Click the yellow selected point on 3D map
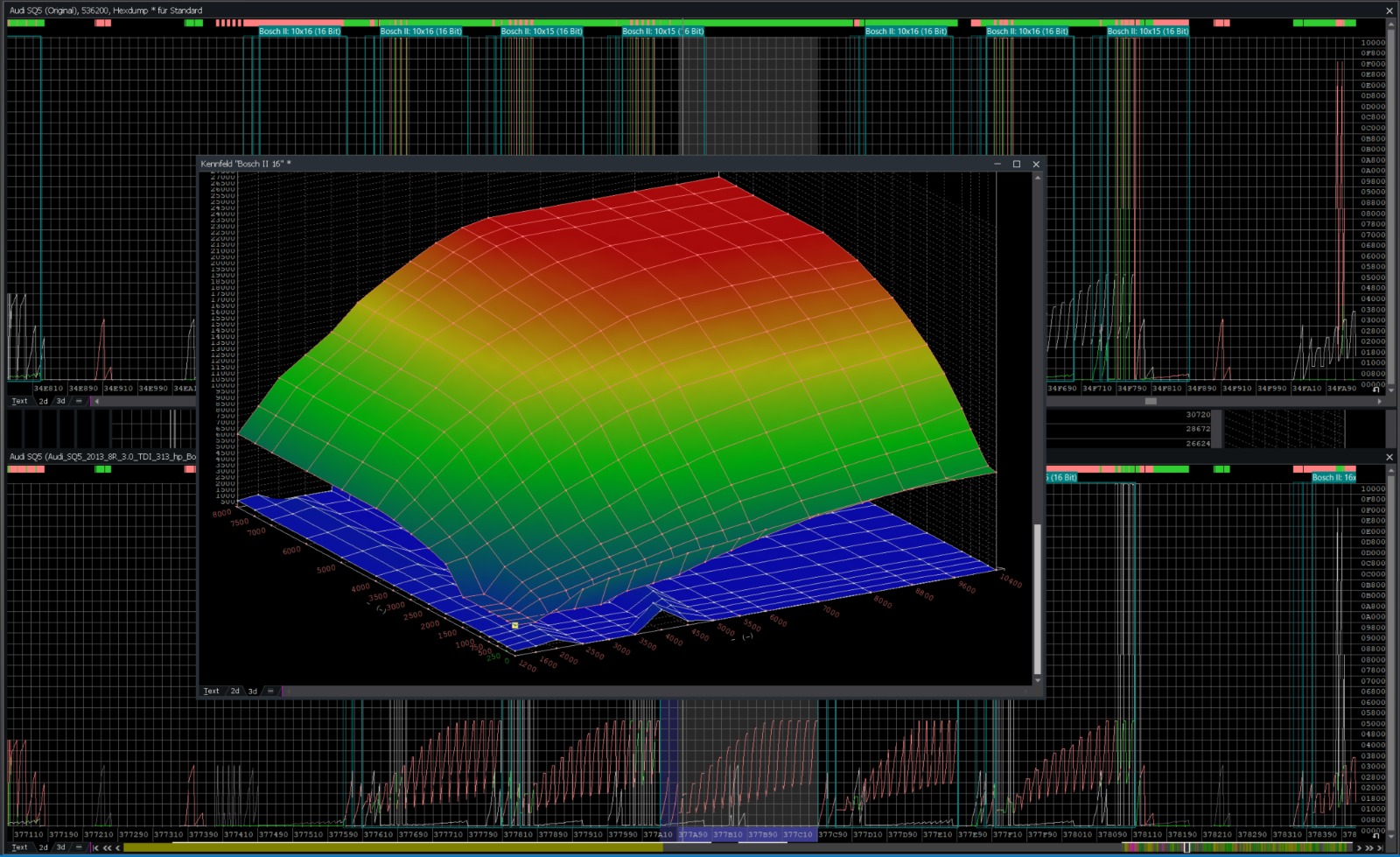The height and width of the screenshot is (857, 1400). click(x=514, y=625)
